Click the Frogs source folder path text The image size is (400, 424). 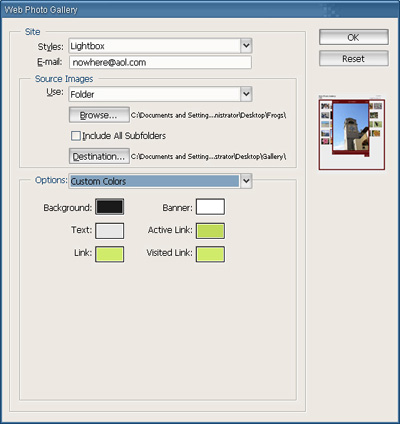tap(209, 115)
